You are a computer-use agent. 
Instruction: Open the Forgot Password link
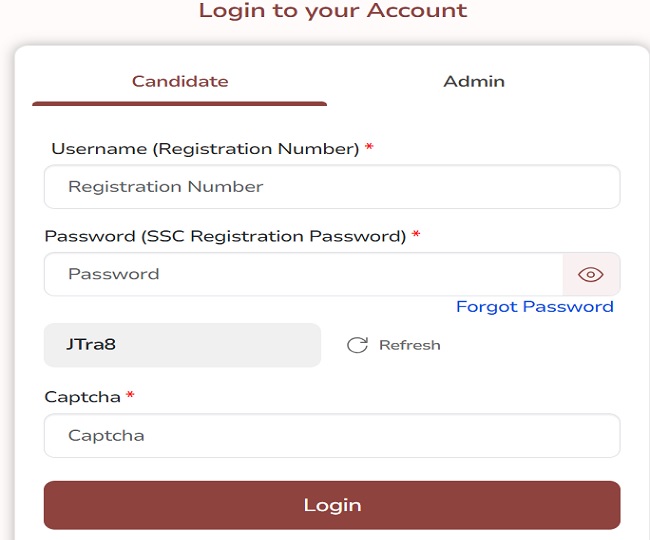click(x=534, y=307)
